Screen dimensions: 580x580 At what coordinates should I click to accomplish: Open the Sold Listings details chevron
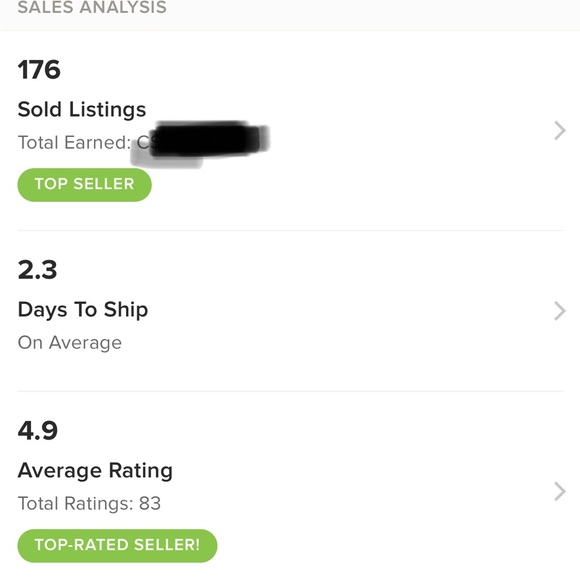pos(560,131)
